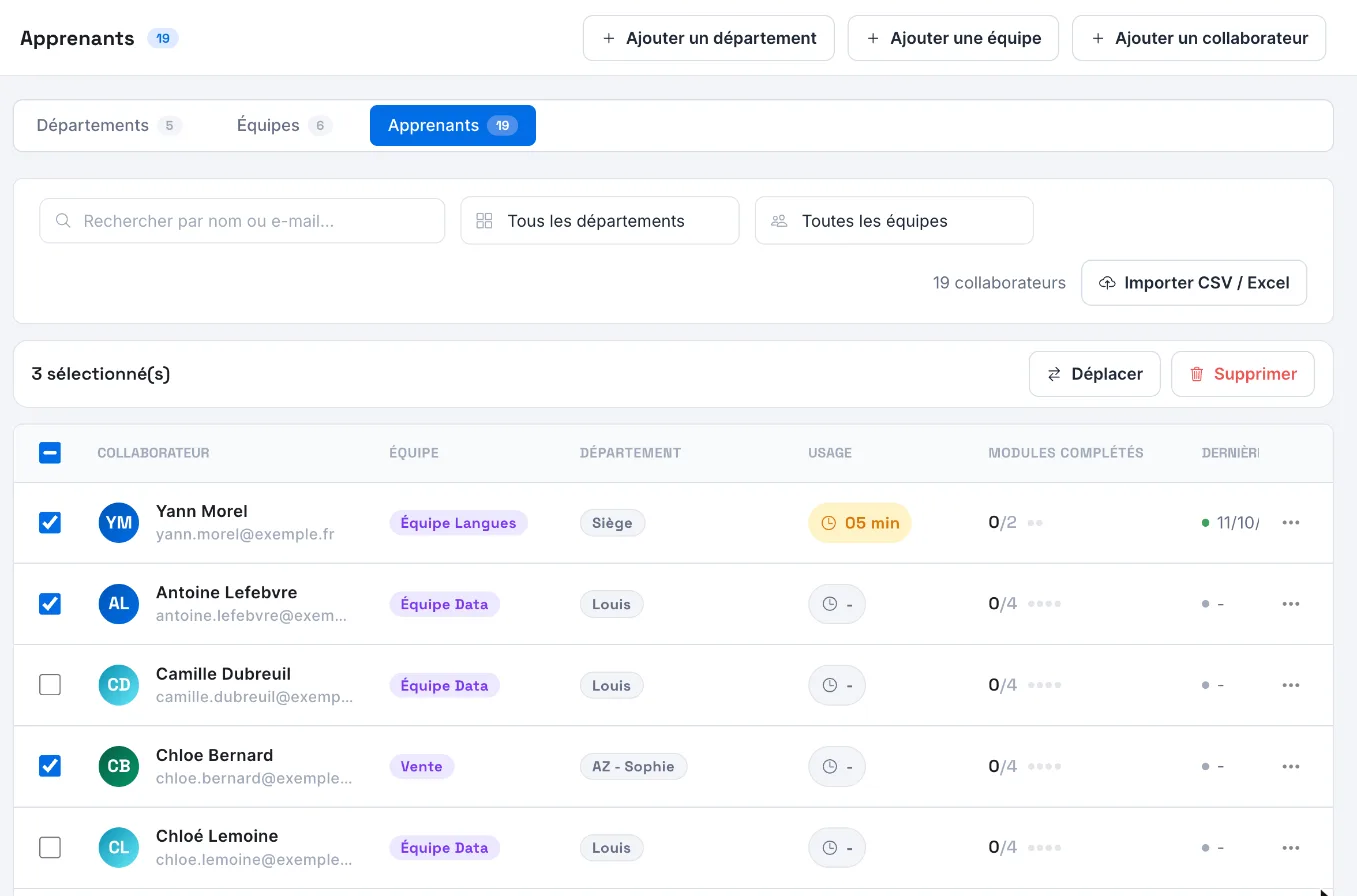The image size is (1357, 896).
Task: Open the Toutes les équipes filter
Action: coord(894,221)
